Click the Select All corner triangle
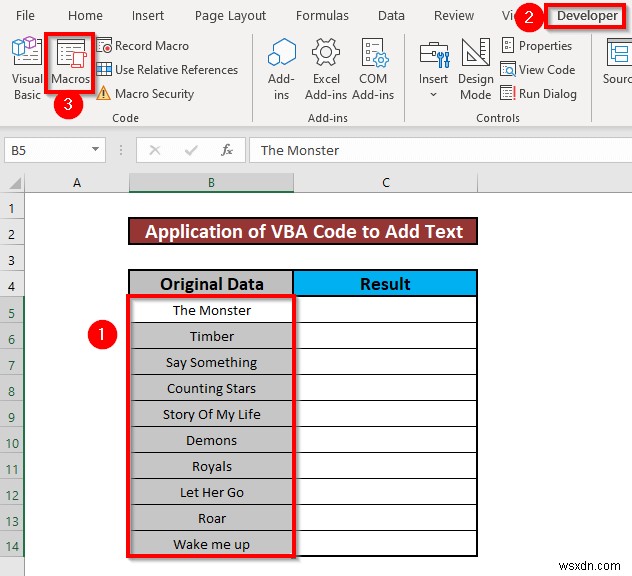The width and height of the screenshot is (632, 576). (15, 183)
